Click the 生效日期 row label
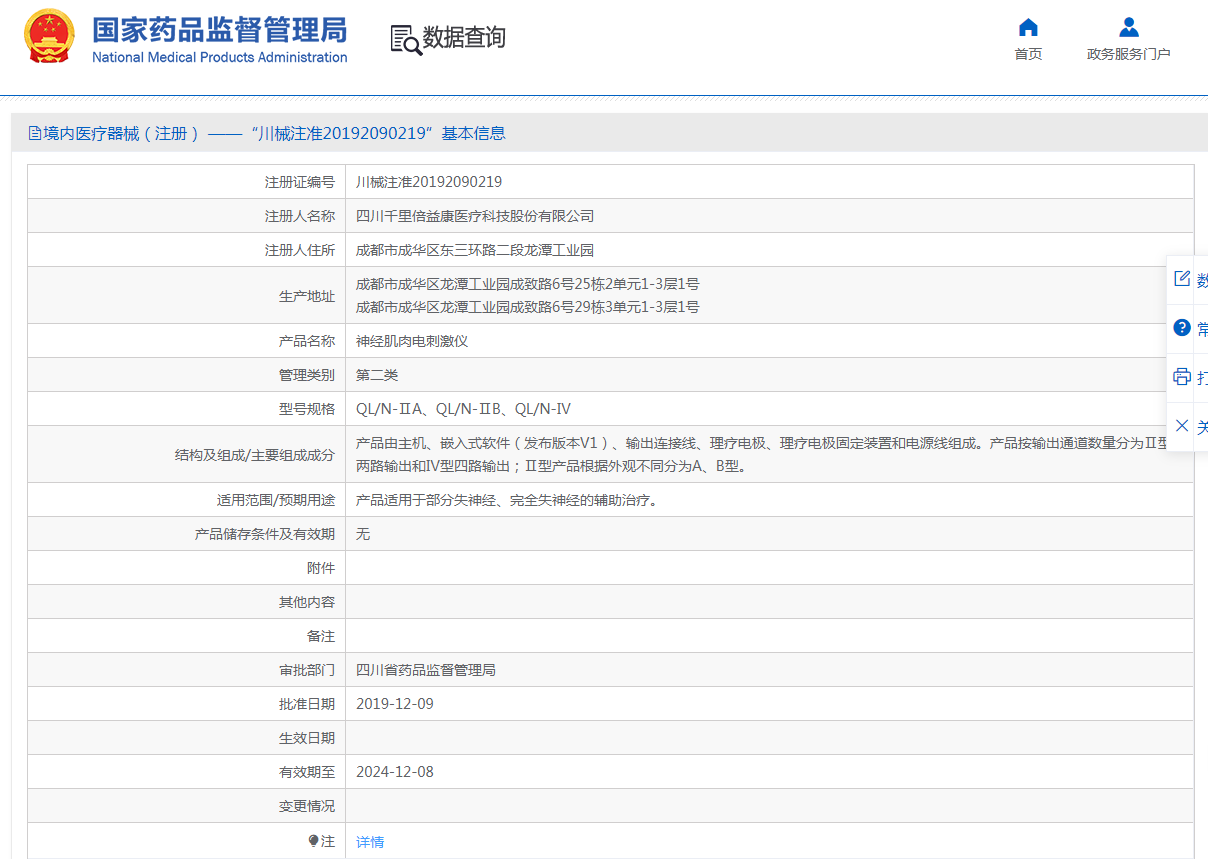Screen dimensions: 1208x859 pos(307,738)
